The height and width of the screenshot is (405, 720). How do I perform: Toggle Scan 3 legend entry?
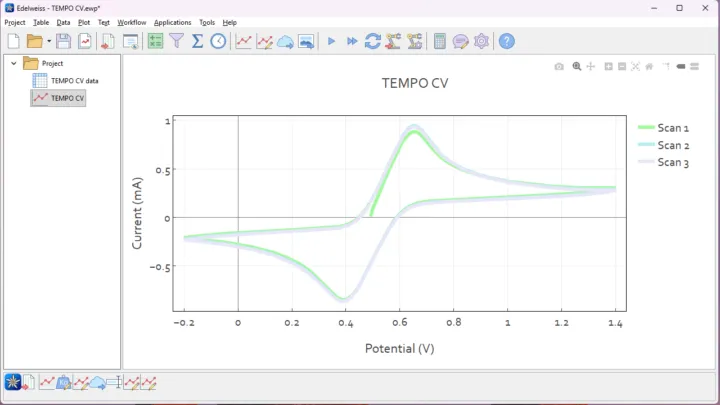672,162
